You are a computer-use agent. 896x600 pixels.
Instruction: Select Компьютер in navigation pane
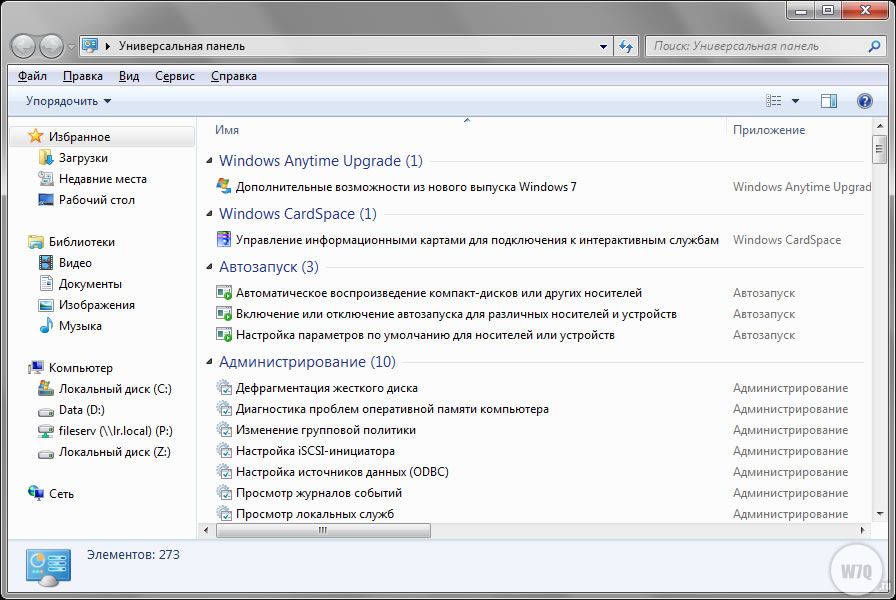tap(81, 367)
